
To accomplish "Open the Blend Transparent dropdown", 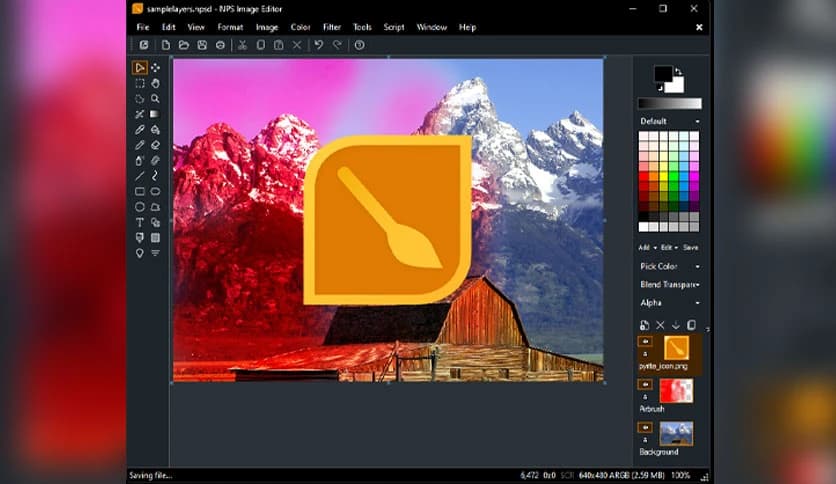I will pos(670,285).
